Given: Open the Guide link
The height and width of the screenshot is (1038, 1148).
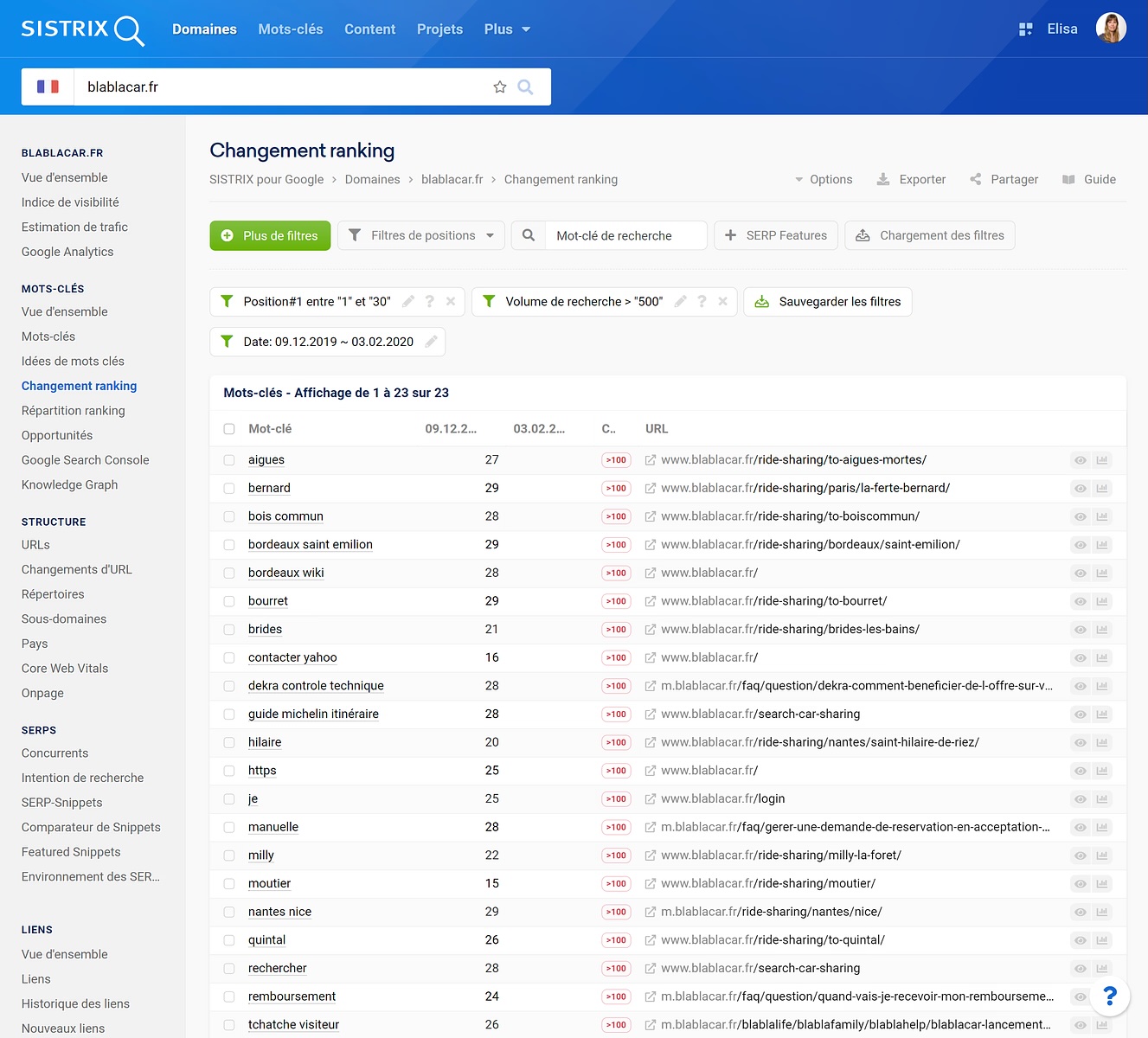Looking at the screenshot, I should [1089, 179].
